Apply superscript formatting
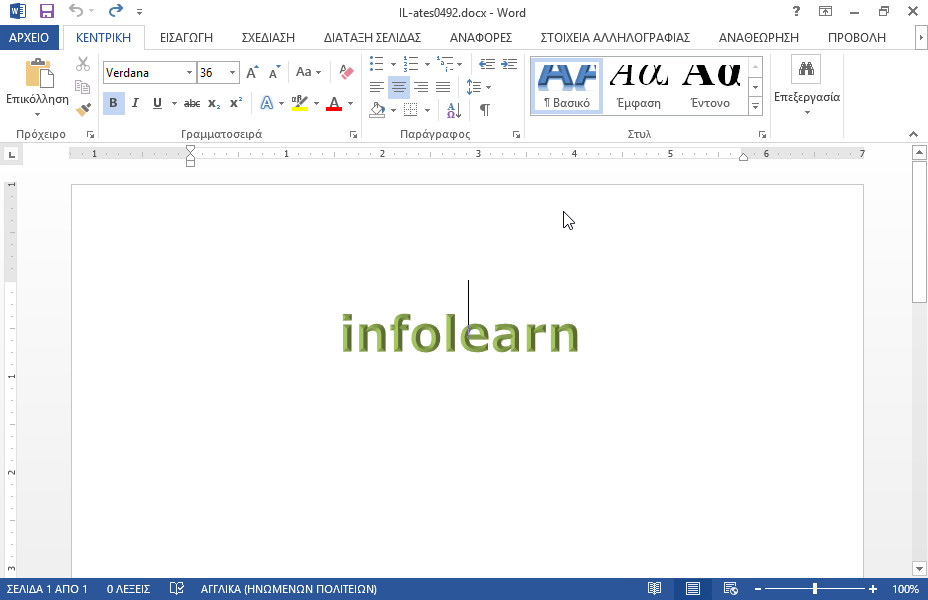The height and width of the screenshot is (600, 928). coord(236,104)
